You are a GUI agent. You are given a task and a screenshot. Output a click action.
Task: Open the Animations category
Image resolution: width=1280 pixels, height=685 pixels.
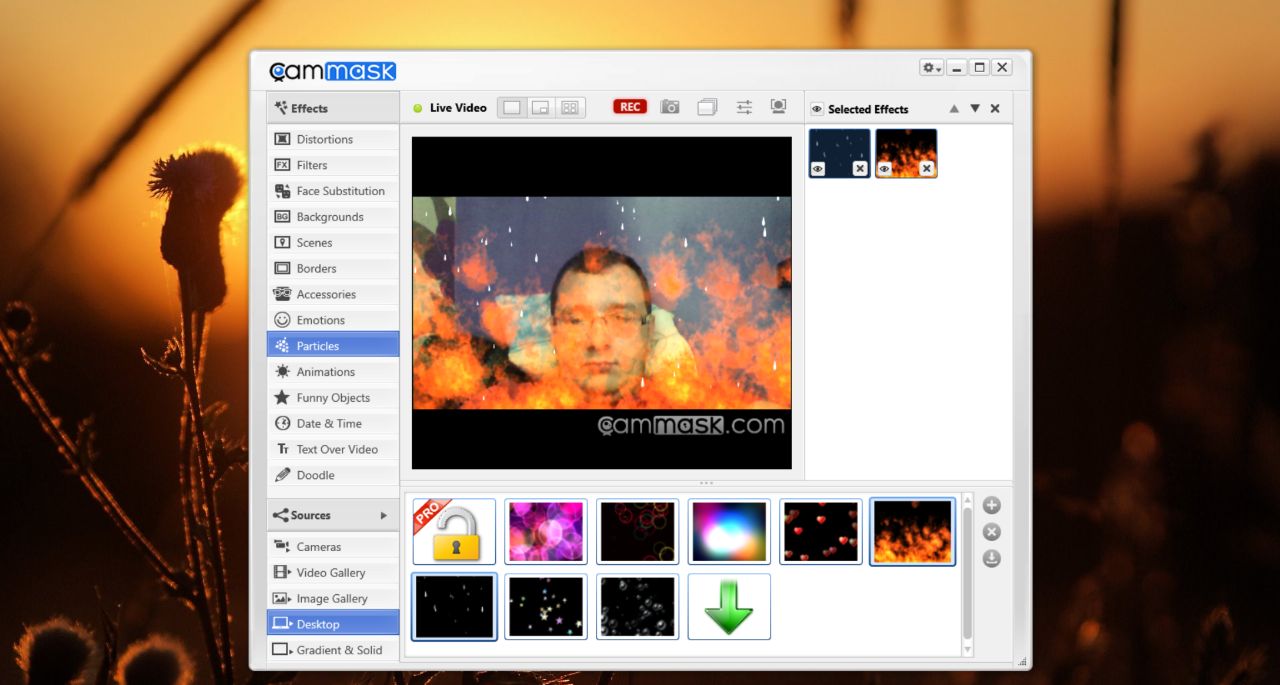point(333,372)
